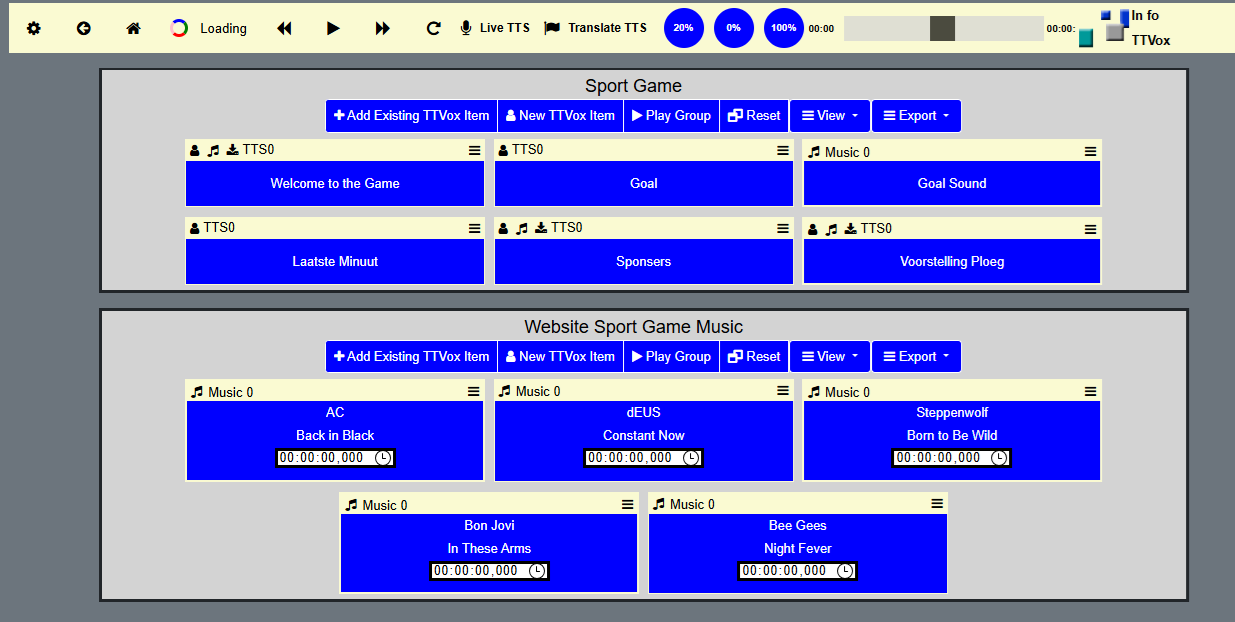1235x622 pixels.
Task: Click Add Existing TTVox Item in Music group
Action: (411, 357)
